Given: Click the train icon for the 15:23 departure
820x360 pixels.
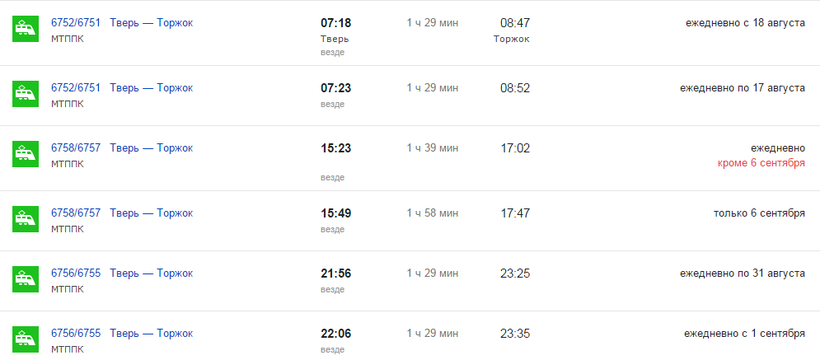Looking at the screenshot, I should coord(26,154).
